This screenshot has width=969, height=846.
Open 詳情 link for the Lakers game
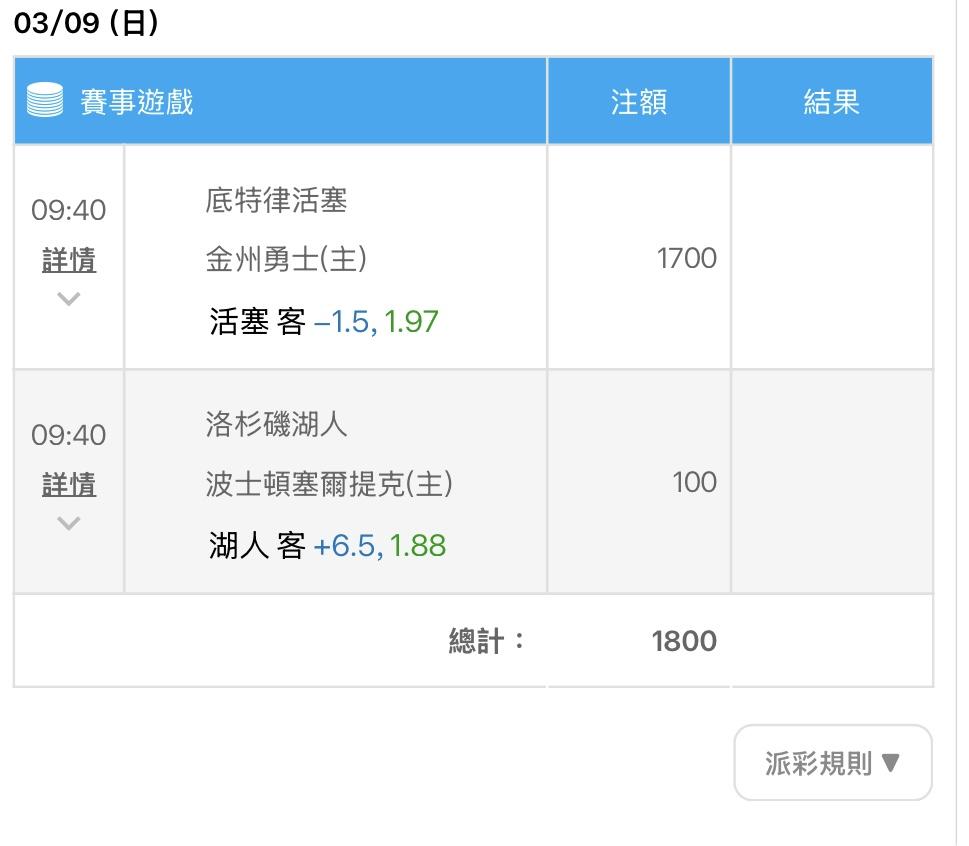point(69,484)
